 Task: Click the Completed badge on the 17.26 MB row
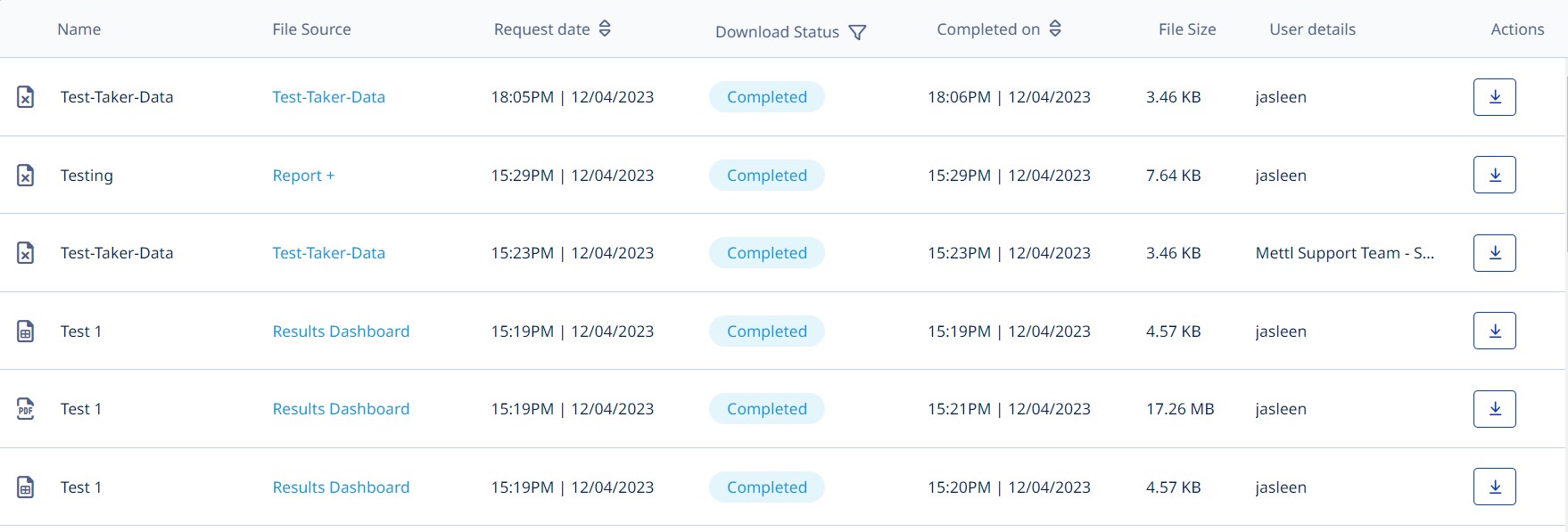pos(766,408)
